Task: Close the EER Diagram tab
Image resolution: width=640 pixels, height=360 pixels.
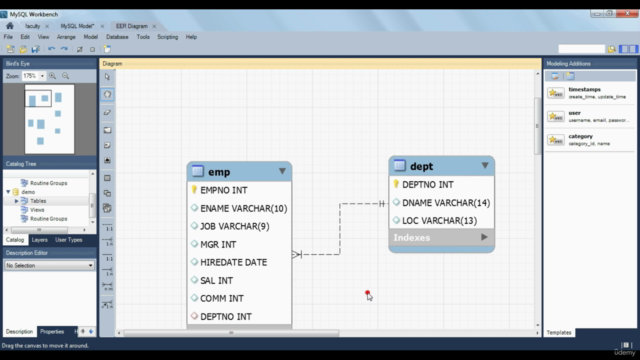Action: coord(154,26)
